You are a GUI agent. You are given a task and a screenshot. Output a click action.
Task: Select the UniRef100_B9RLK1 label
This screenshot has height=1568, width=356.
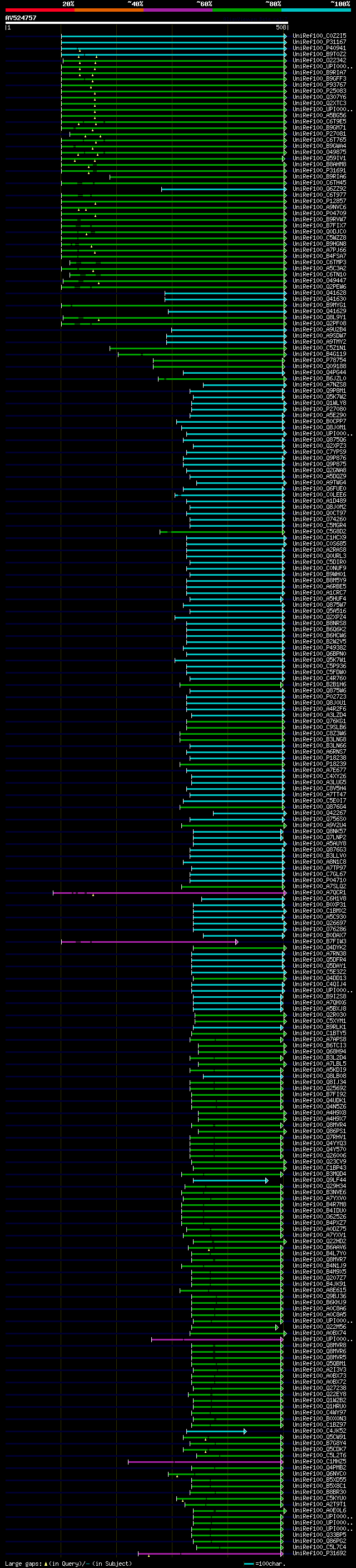319,1027
